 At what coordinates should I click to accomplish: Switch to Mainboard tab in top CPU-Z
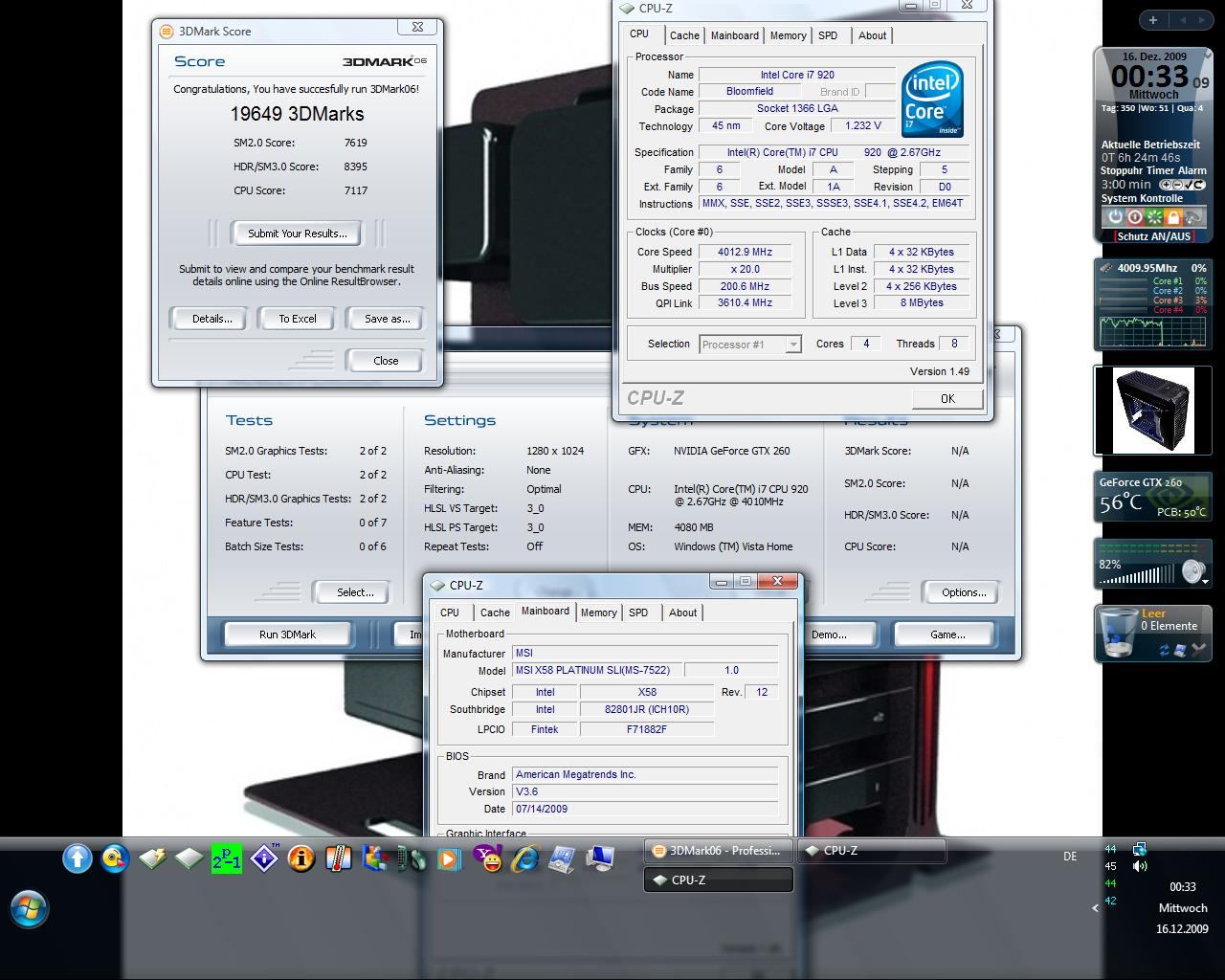(735, 35)
